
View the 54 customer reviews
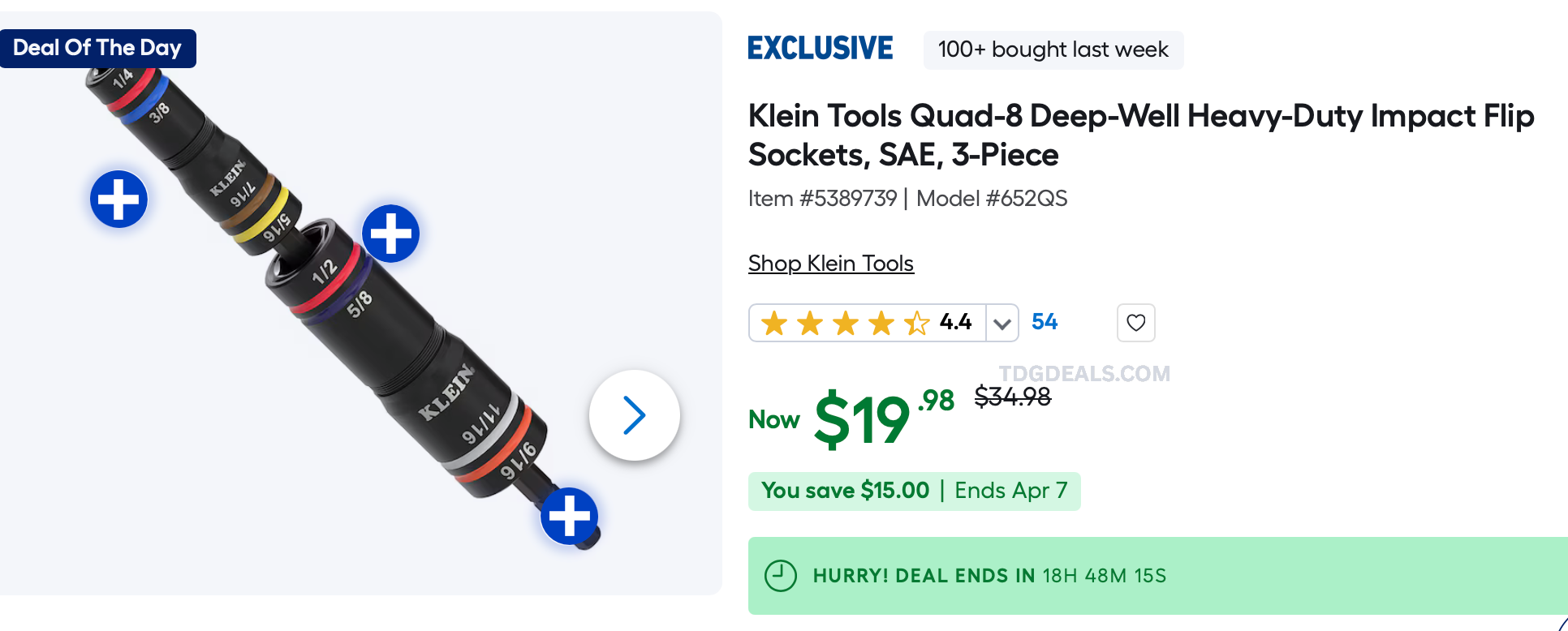coord(1044,321)
